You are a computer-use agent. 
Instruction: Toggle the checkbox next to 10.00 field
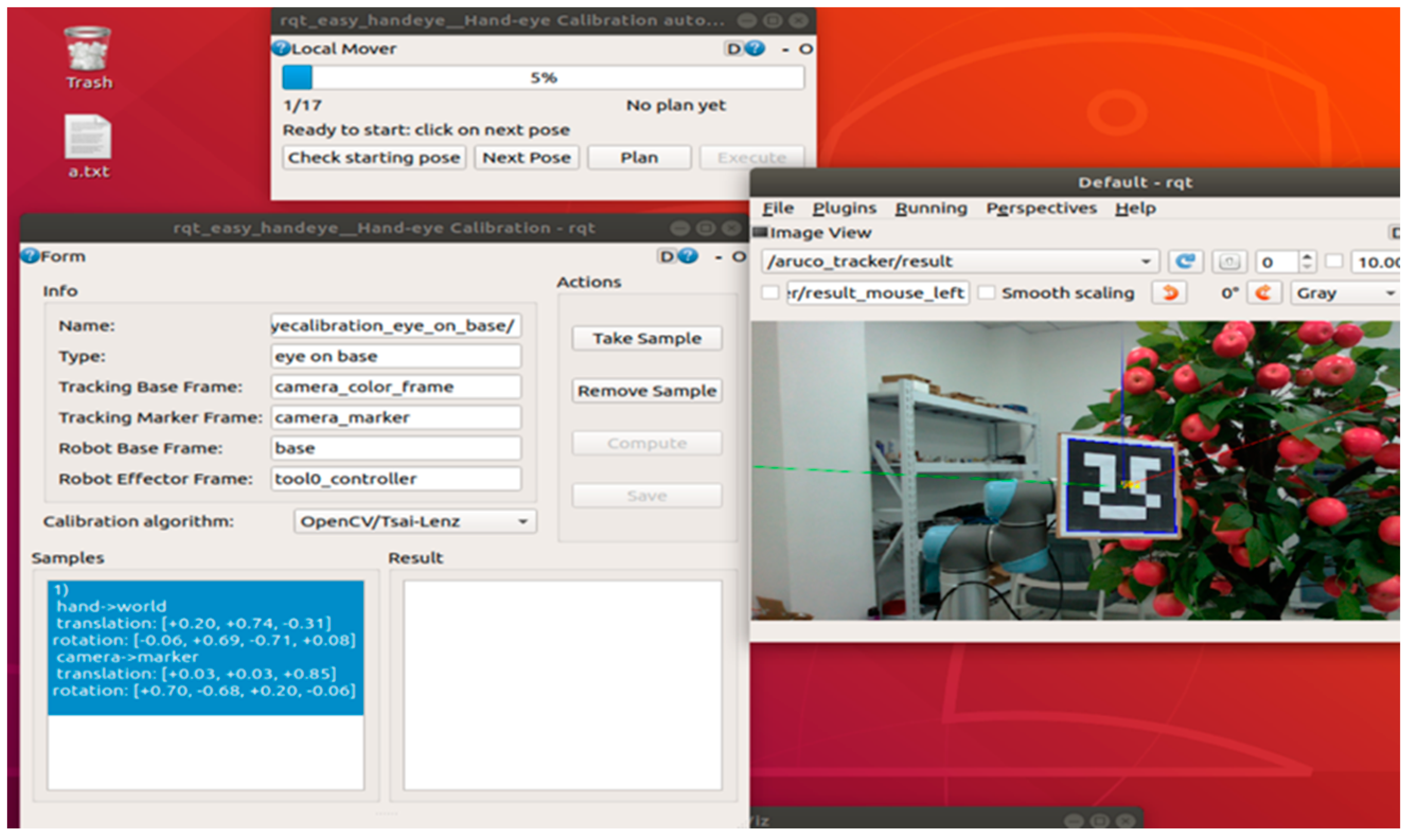coord(1334,262)
